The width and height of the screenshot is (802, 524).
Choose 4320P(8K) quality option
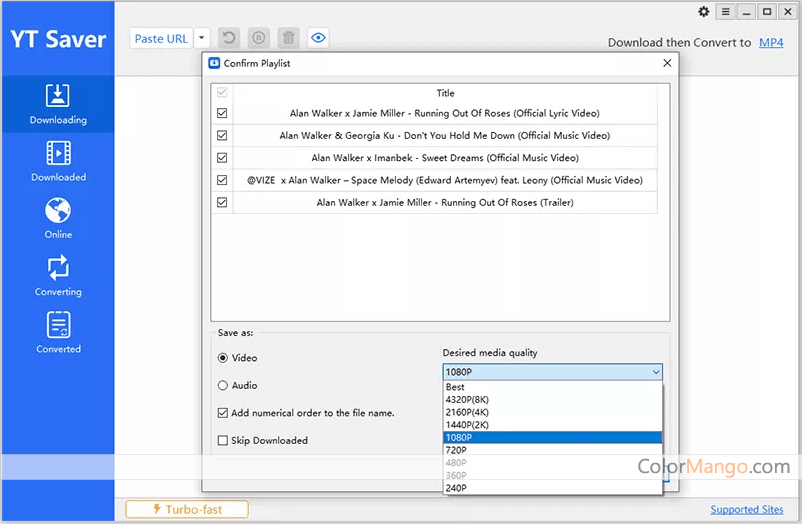point(552,400)
